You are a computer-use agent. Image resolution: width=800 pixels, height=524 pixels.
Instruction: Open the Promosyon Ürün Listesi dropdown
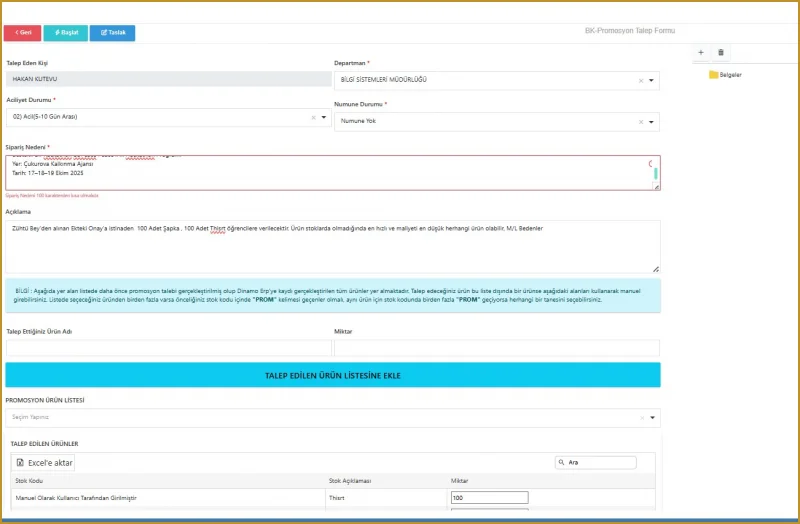(653, 418)
